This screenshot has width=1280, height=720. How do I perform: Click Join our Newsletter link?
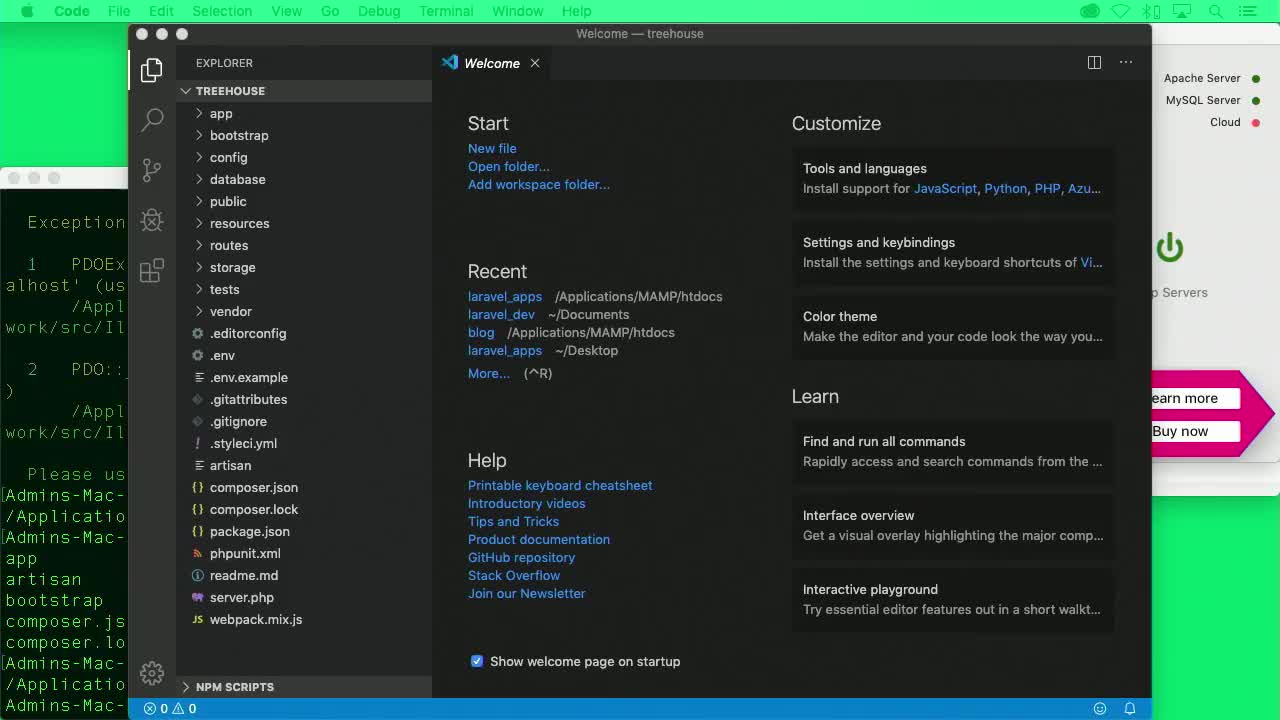(527, 593)
